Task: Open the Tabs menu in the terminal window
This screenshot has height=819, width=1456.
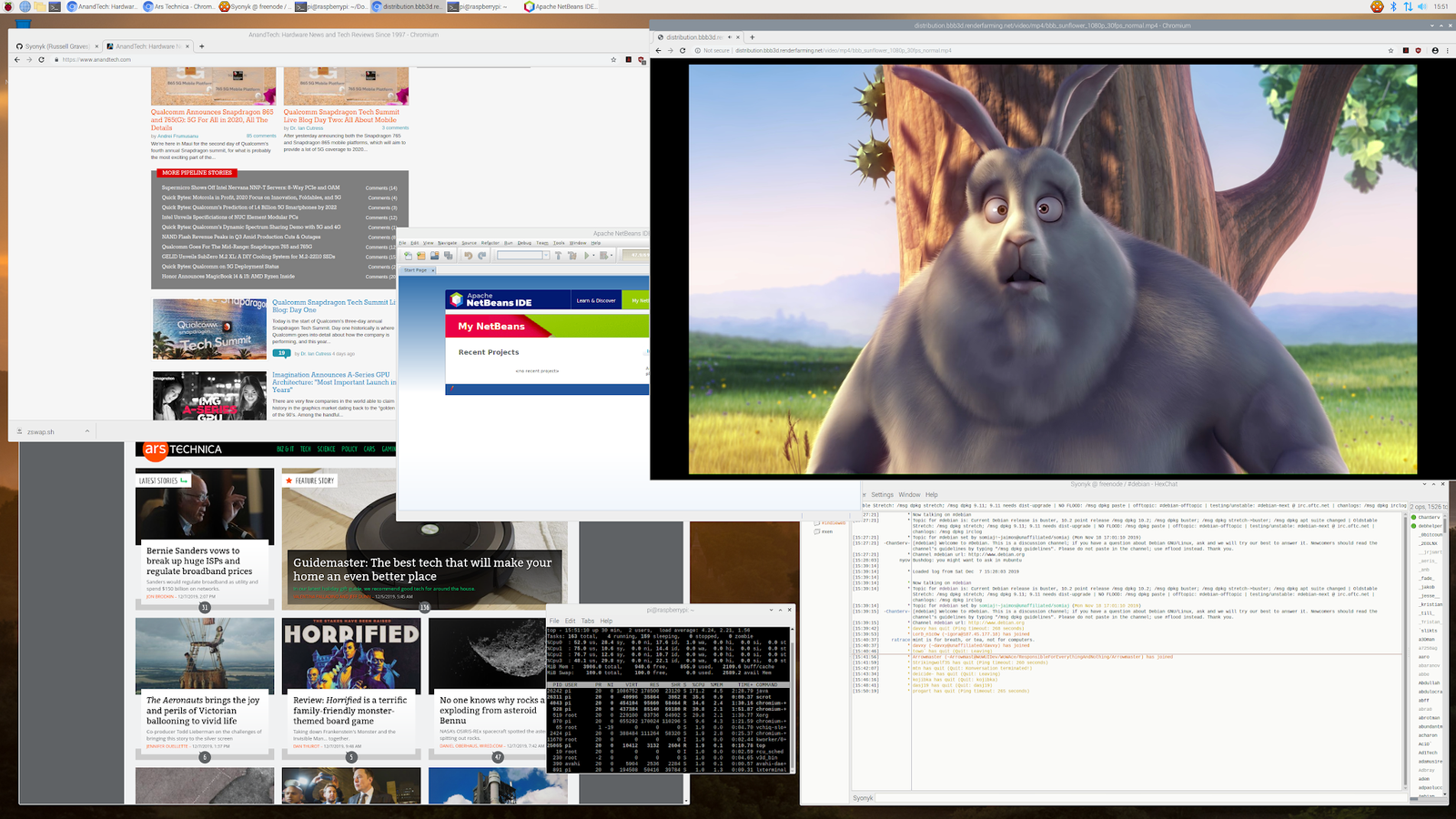Action: pyautogui.click(x=588, y=621)
